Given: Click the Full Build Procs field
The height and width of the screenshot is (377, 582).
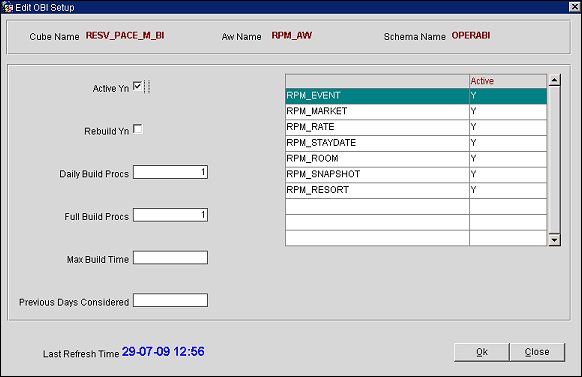Looking at the screenshot, I should tap(170, 215).
